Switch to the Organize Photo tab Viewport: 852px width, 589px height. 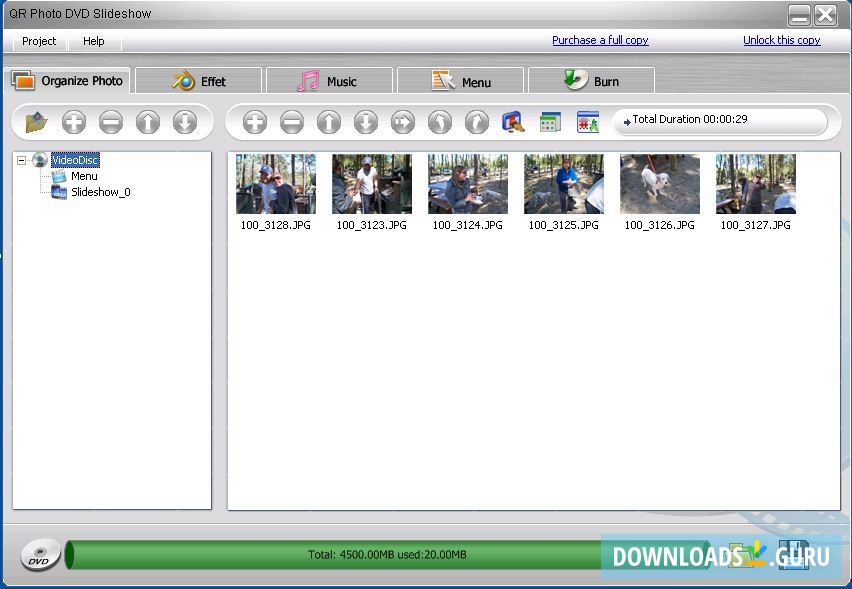68,81
